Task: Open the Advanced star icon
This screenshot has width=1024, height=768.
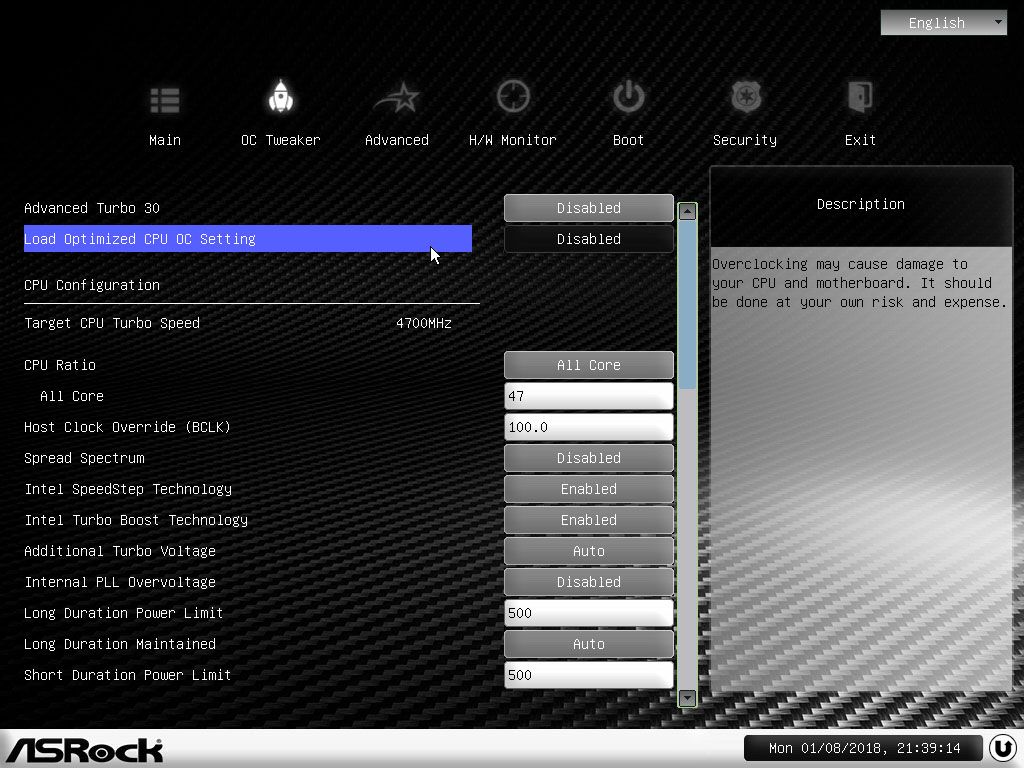Action: tap(397, 98)
